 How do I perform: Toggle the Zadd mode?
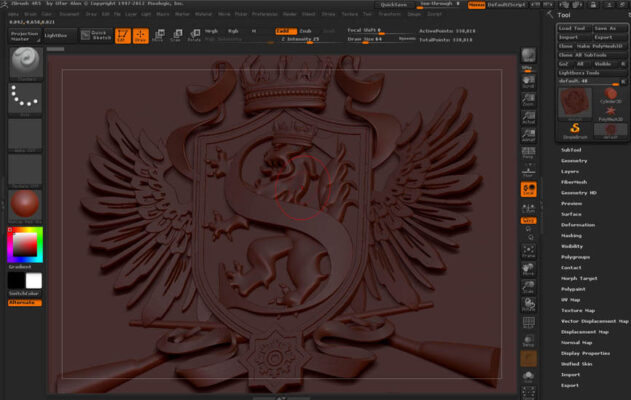tap(286, 31)
